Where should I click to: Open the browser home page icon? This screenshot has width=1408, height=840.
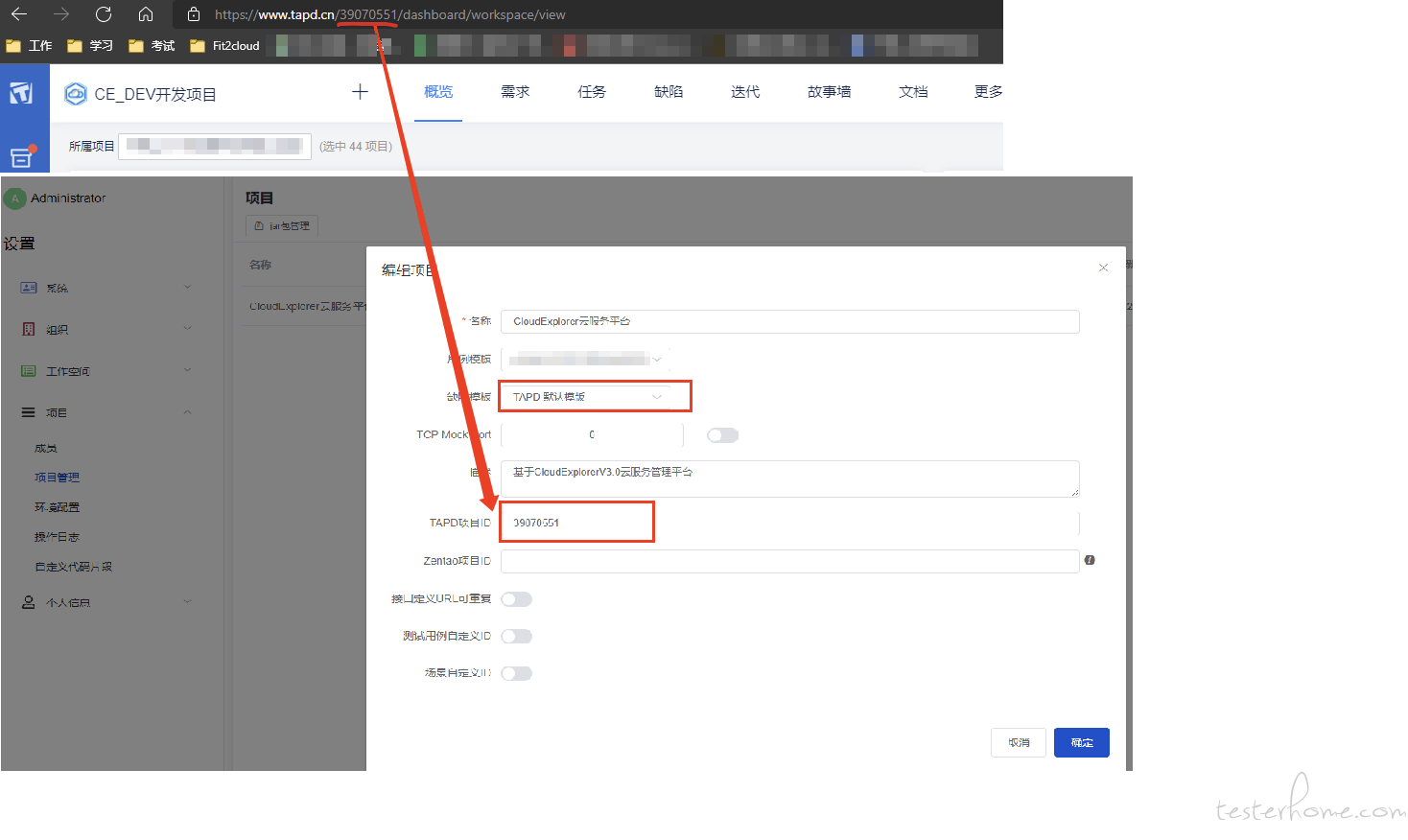(x=146, y=14)
